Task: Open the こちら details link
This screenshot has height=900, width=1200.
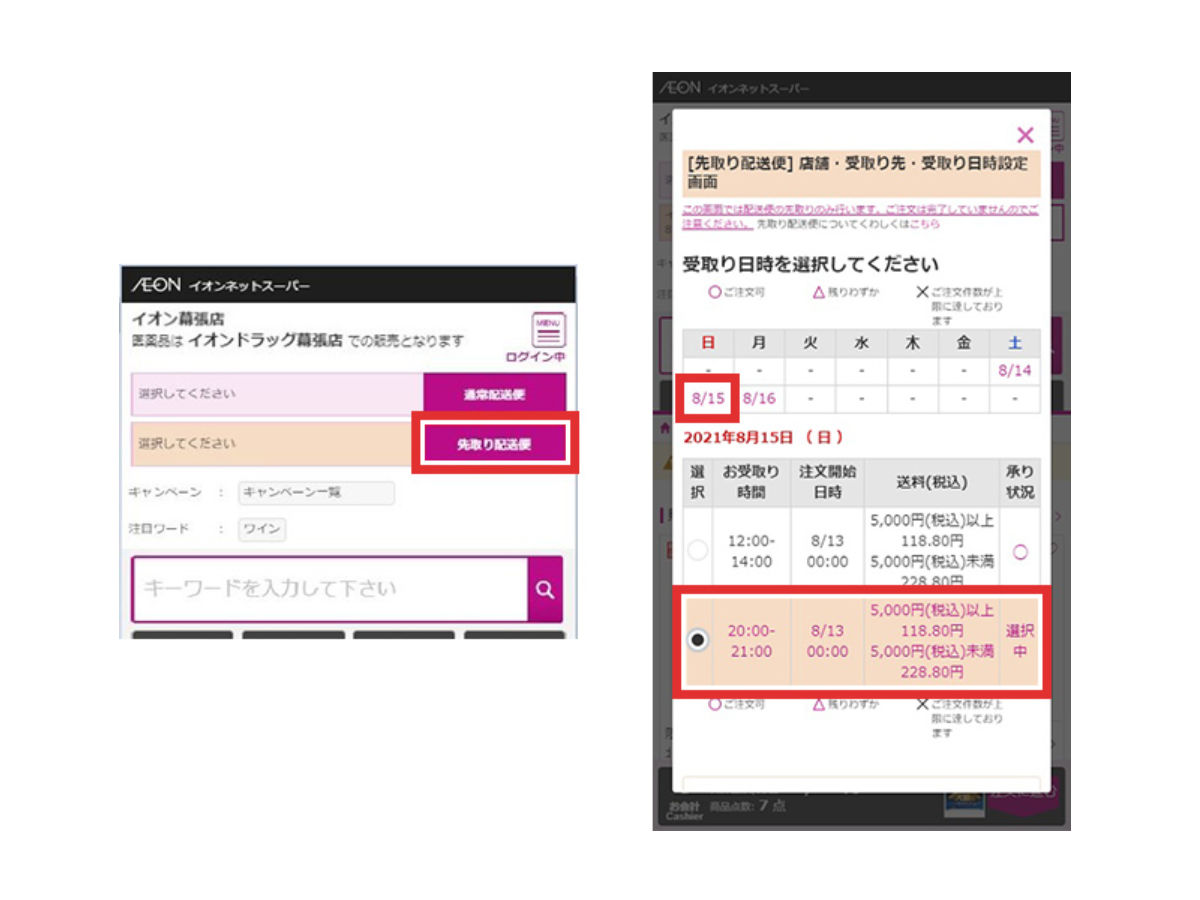Action: [924, 225]
